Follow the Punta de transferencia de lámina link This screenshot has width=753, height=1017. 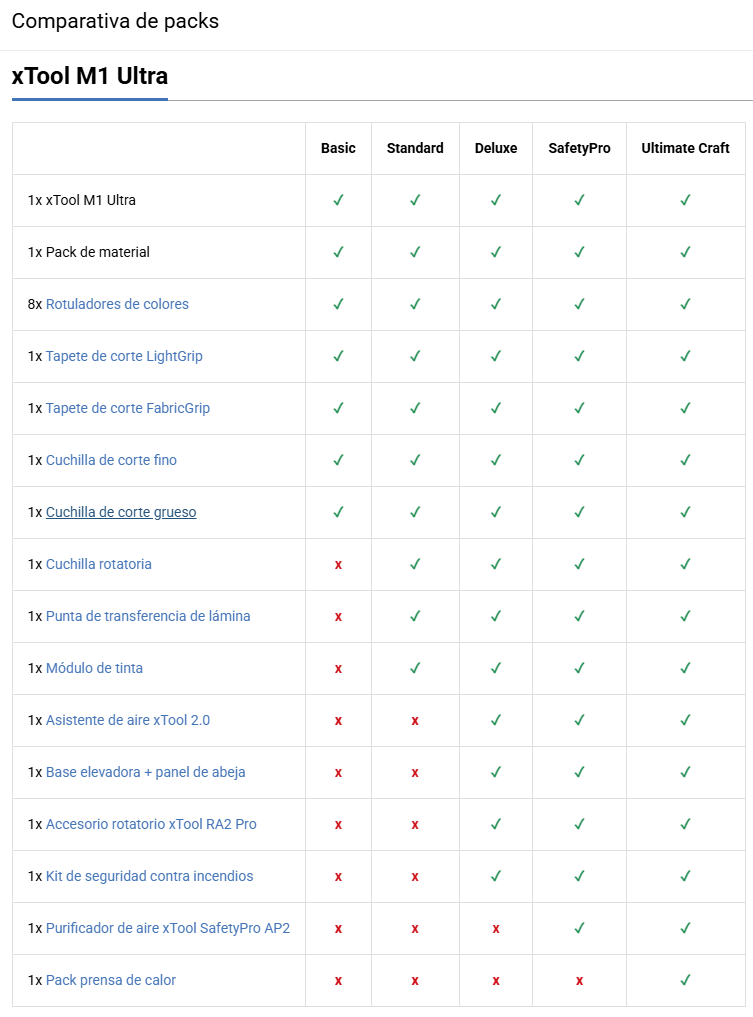pyautogui.click(x=148, y=616)
